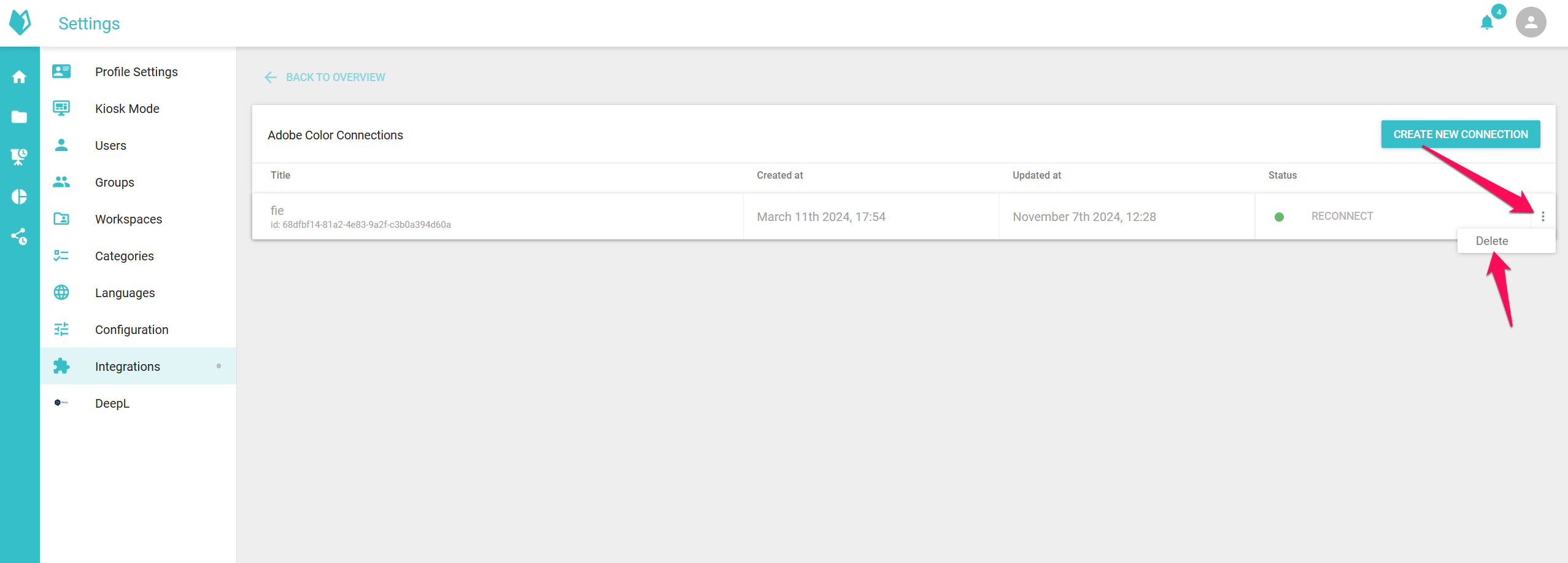1568x563 pixels.
Task: Select Categories in the sidebar
Action: pos(138,255)
